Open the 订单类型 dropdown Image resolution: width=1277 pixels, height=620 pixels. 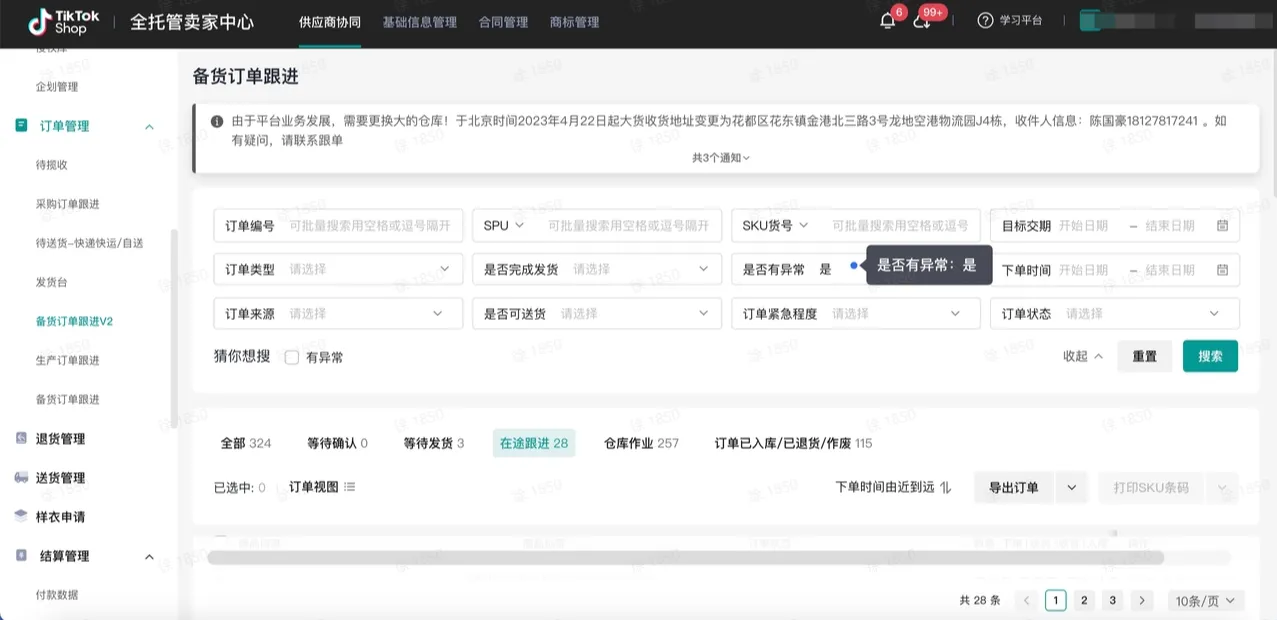point(339,269)
